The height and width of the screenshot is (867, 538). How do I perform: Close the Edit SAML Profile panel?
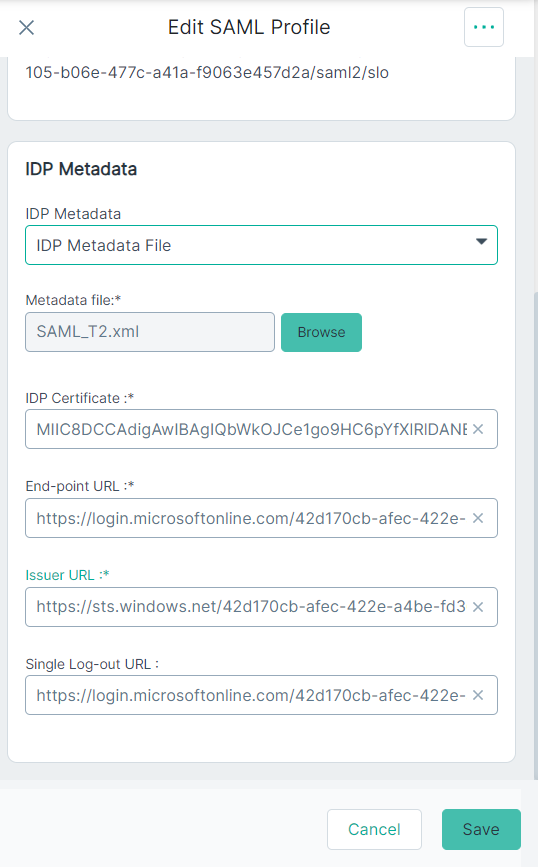[x=27, y=27]
